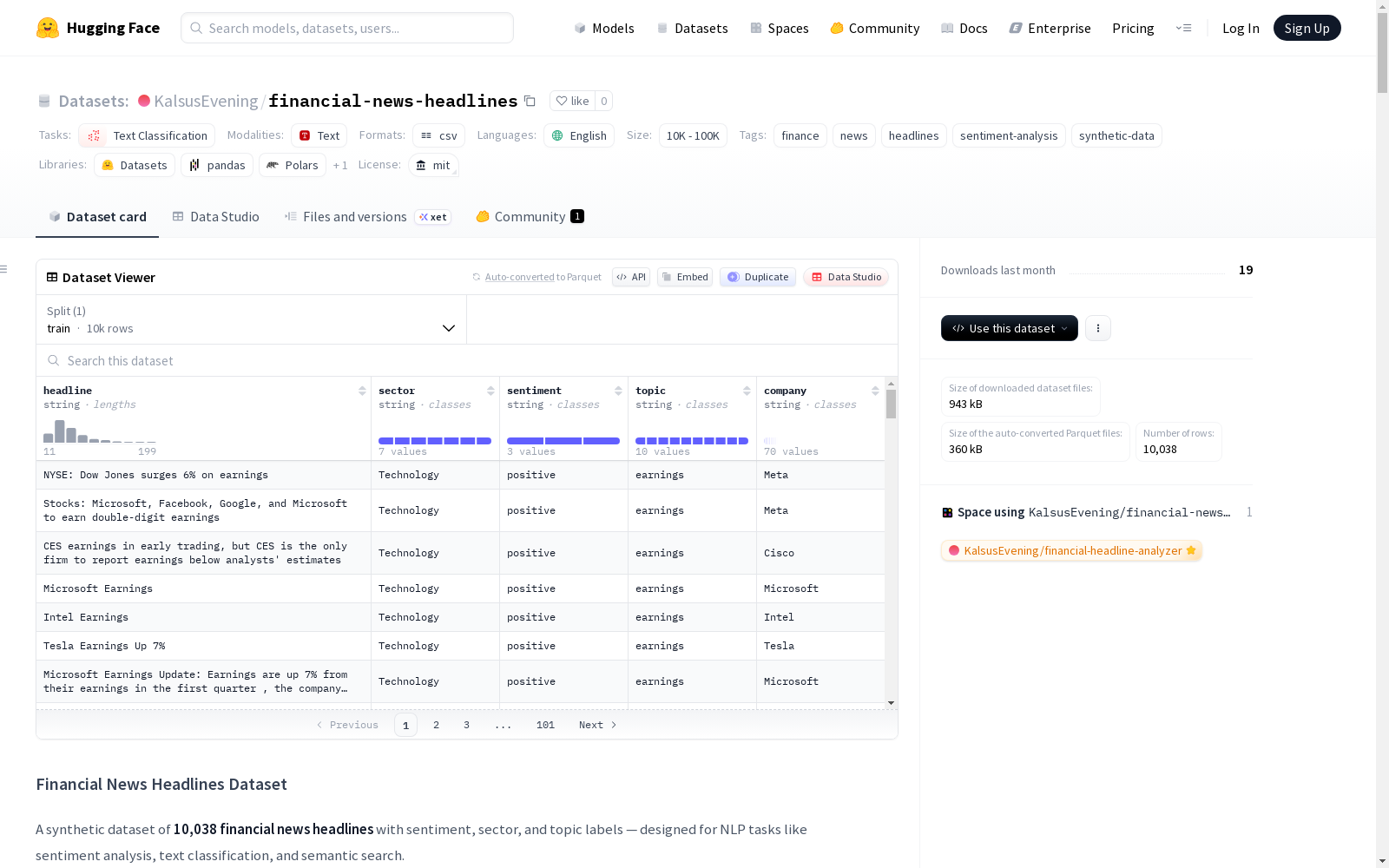Image resolution: width=1389 pixels, height=868 pixels.
Task: Jump to page 101 of results
Action: (x=545, y=725)
